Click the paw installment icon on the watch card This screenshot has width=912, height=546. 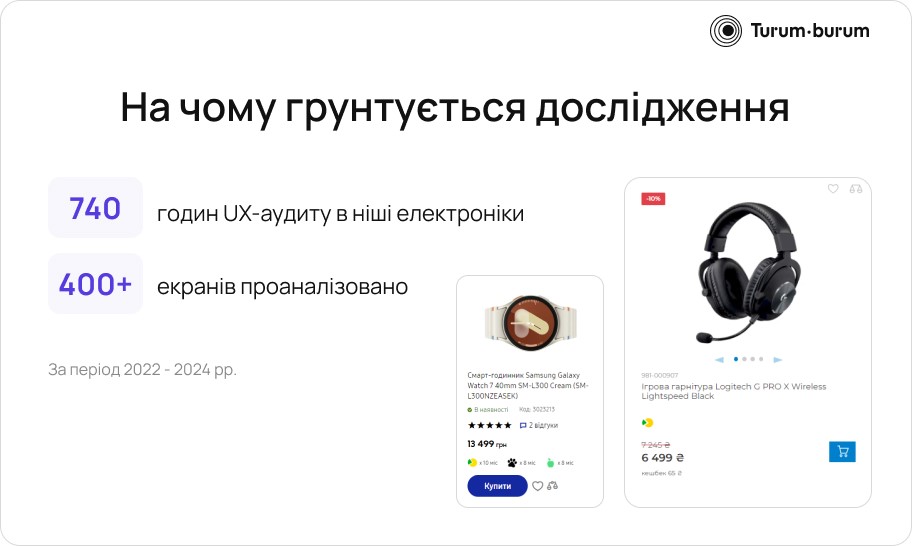click(512, 463)
